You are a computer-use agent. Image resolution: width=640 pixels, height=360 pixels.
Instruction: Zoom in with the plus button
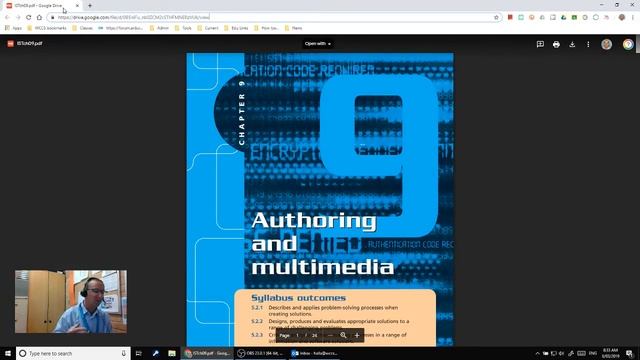coord(357,335)
